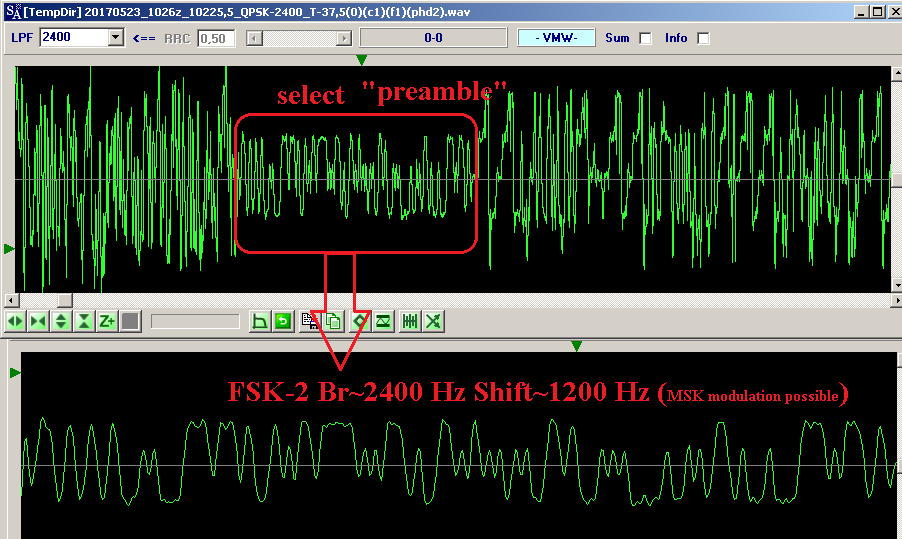
Task: Click the copy pages icon
Action: (x=332, y=321)
